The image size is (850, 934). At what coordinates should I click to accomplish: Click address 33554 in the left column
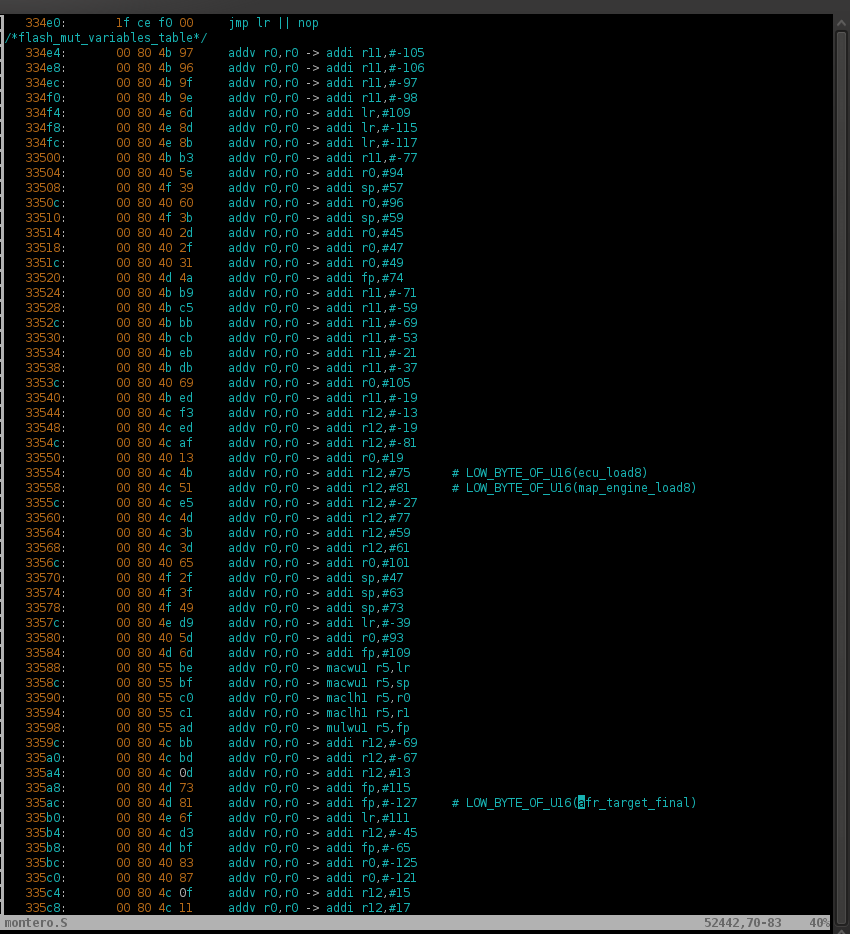pos(45,473)
